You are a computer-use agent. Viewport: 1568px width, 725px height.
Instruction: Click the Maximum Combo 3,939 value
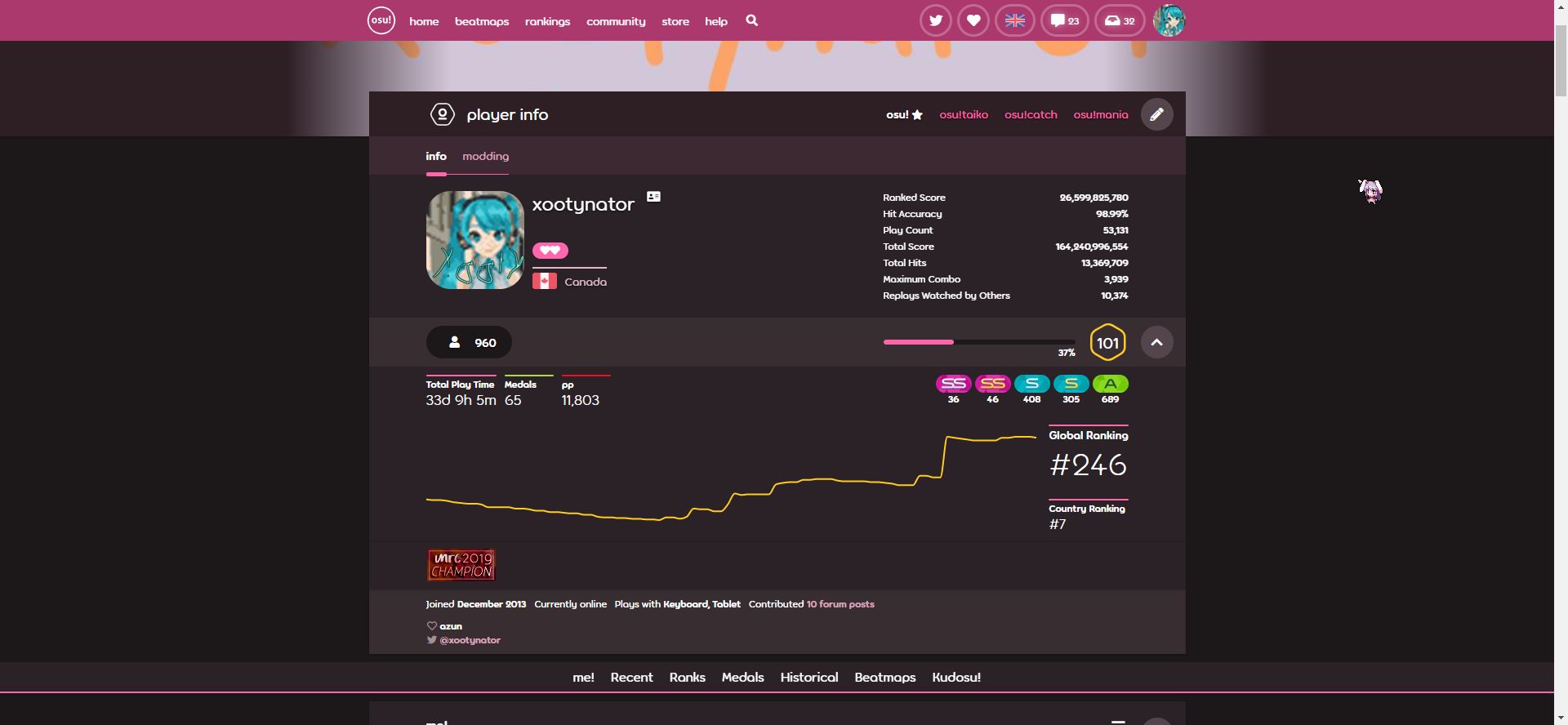[1116, 279]
